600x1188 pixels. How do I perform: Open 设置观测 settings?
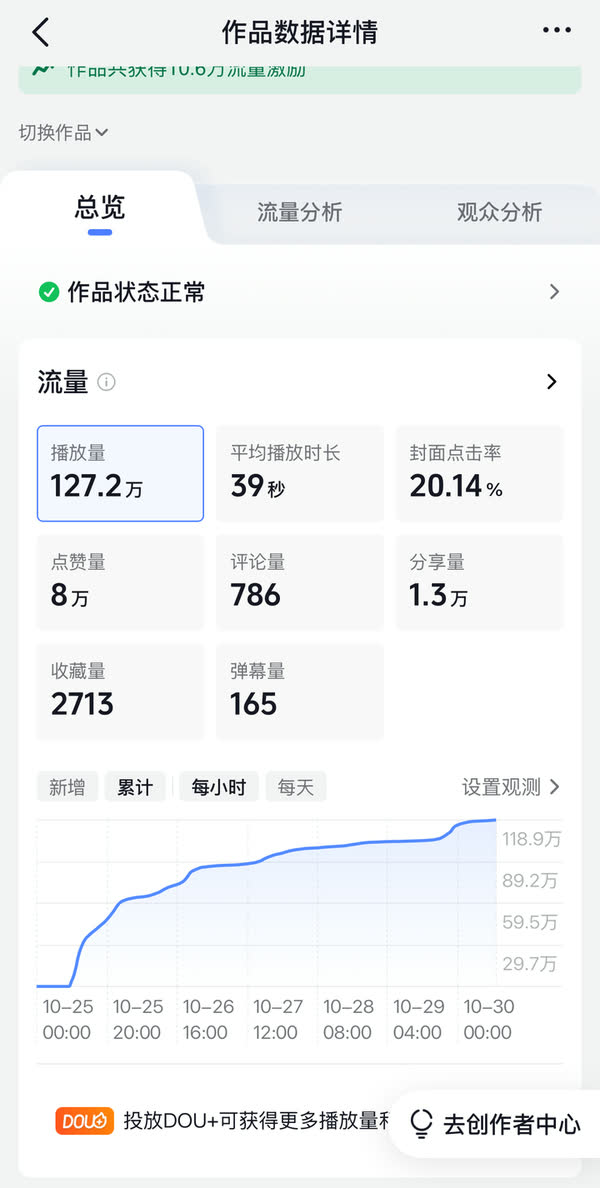(511, 787)
